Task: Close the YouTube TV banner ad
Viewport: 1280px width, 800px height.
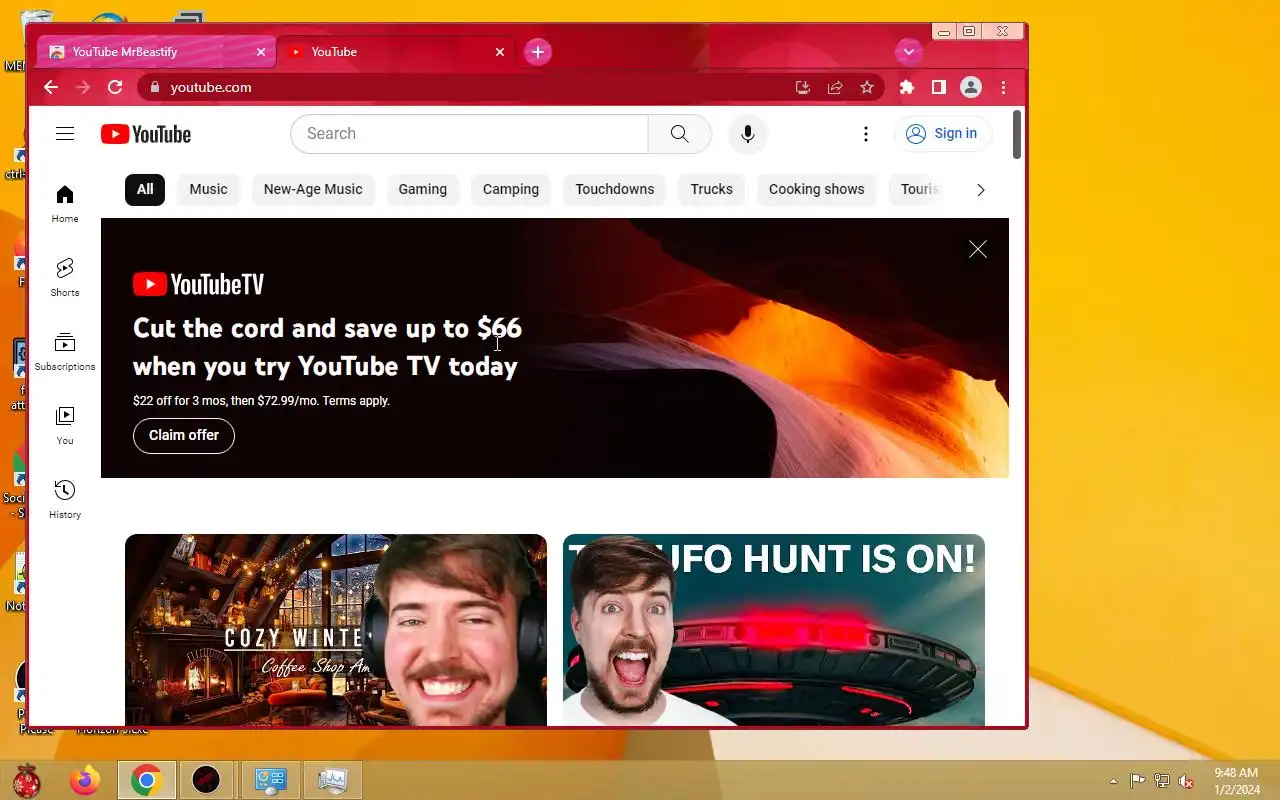Action: (978, 249)
